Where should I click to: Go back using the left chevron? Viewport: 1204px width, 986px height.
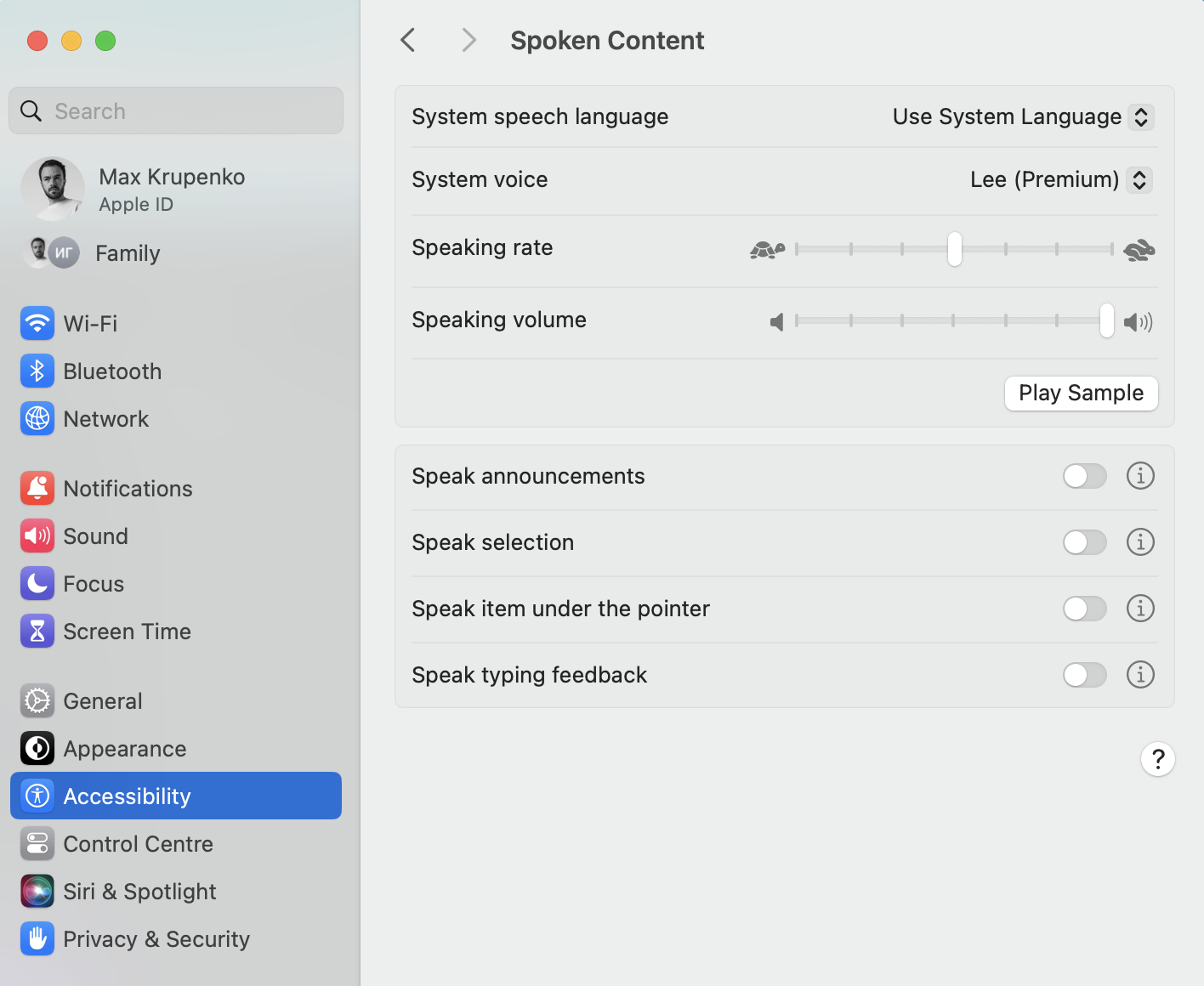coord(409,40)
